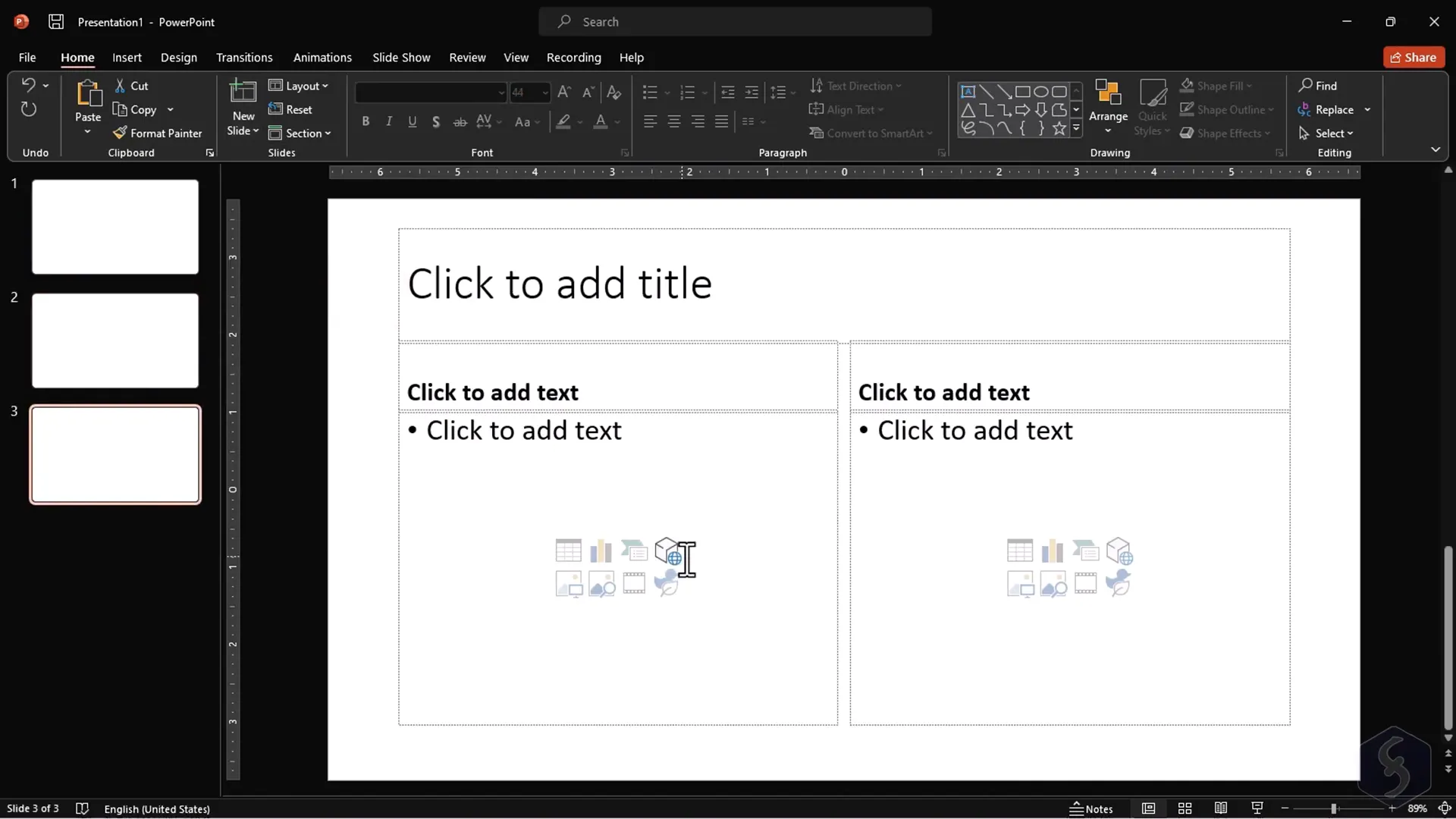This screenshot has height=819, width=1456.
Task: Toggle text Shadow
Action: (x=436, y=121)
